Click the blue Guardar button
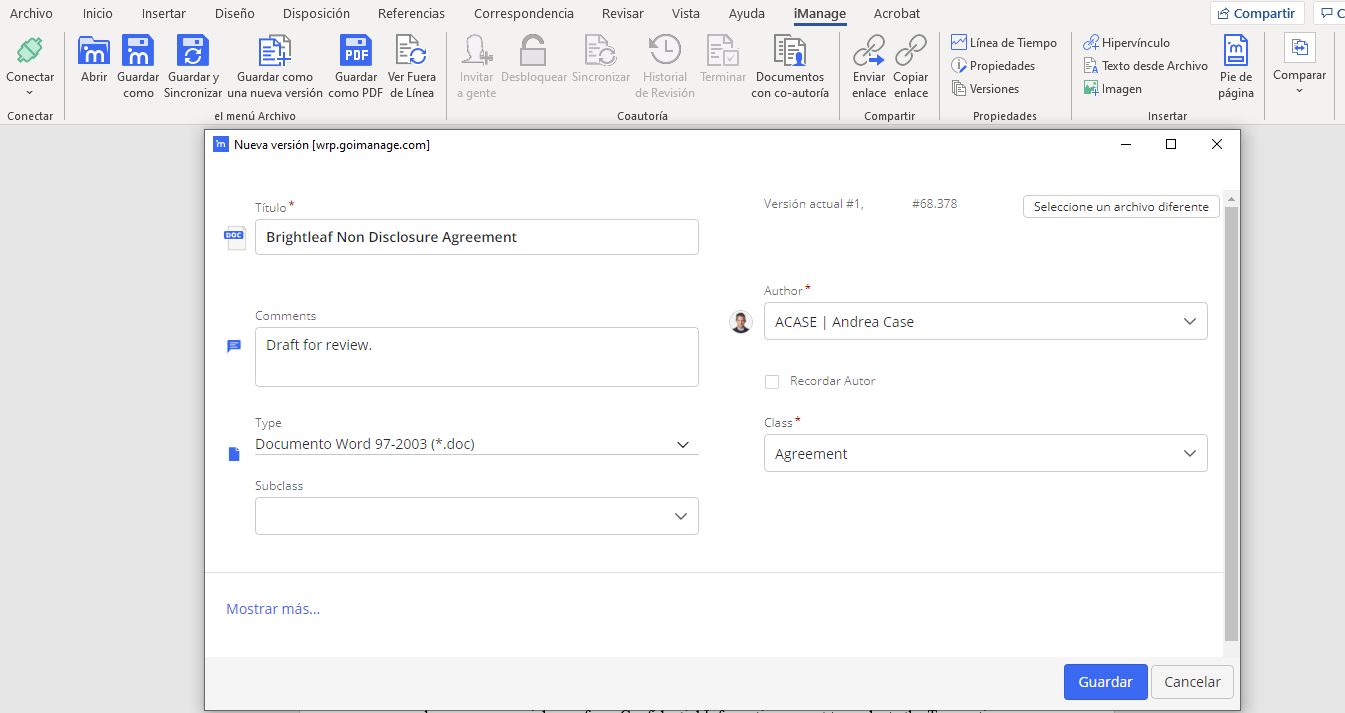Viewport: 1345px width, 713px height. (1105, 682)
